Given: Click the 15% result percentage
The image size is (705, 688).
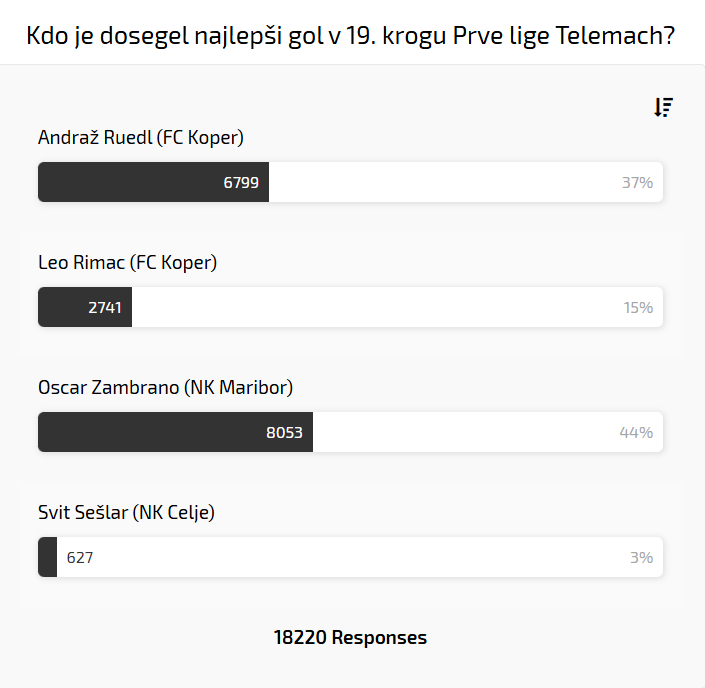Looking at the screenshot, I should (638, 308).
